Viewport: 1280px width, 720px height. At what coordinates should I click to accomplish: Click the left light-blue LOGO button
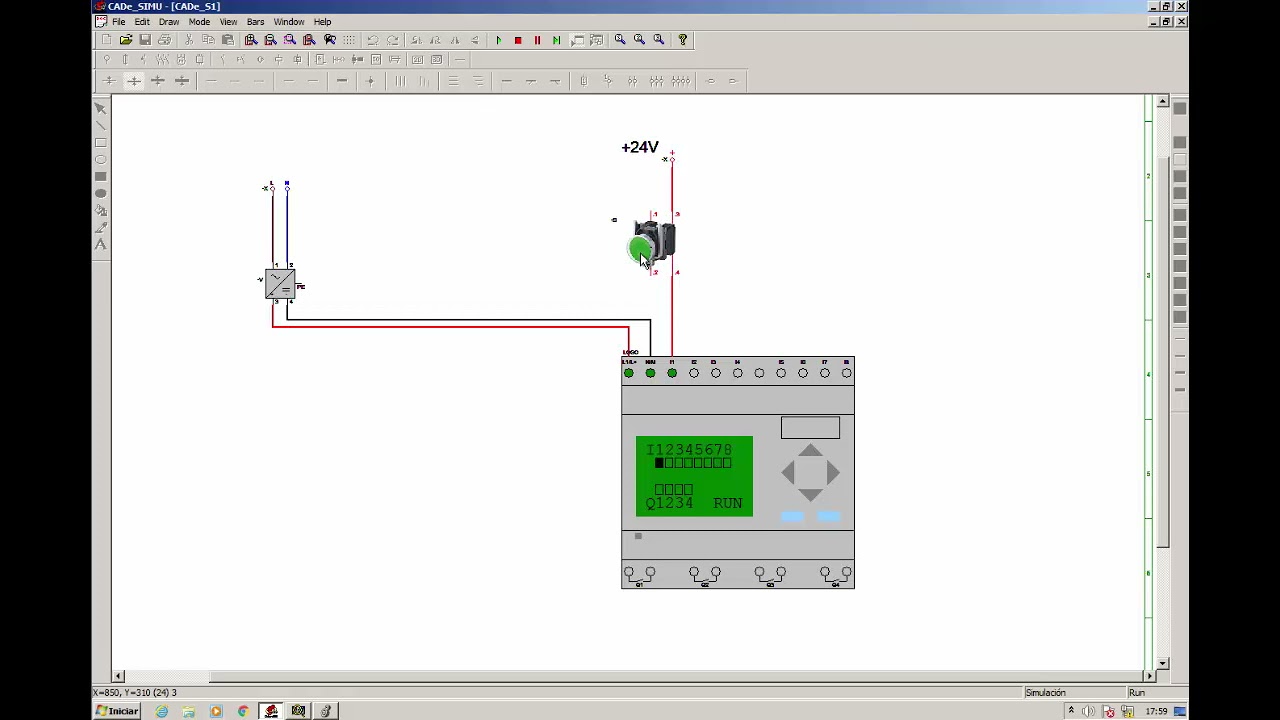point(791,517)
